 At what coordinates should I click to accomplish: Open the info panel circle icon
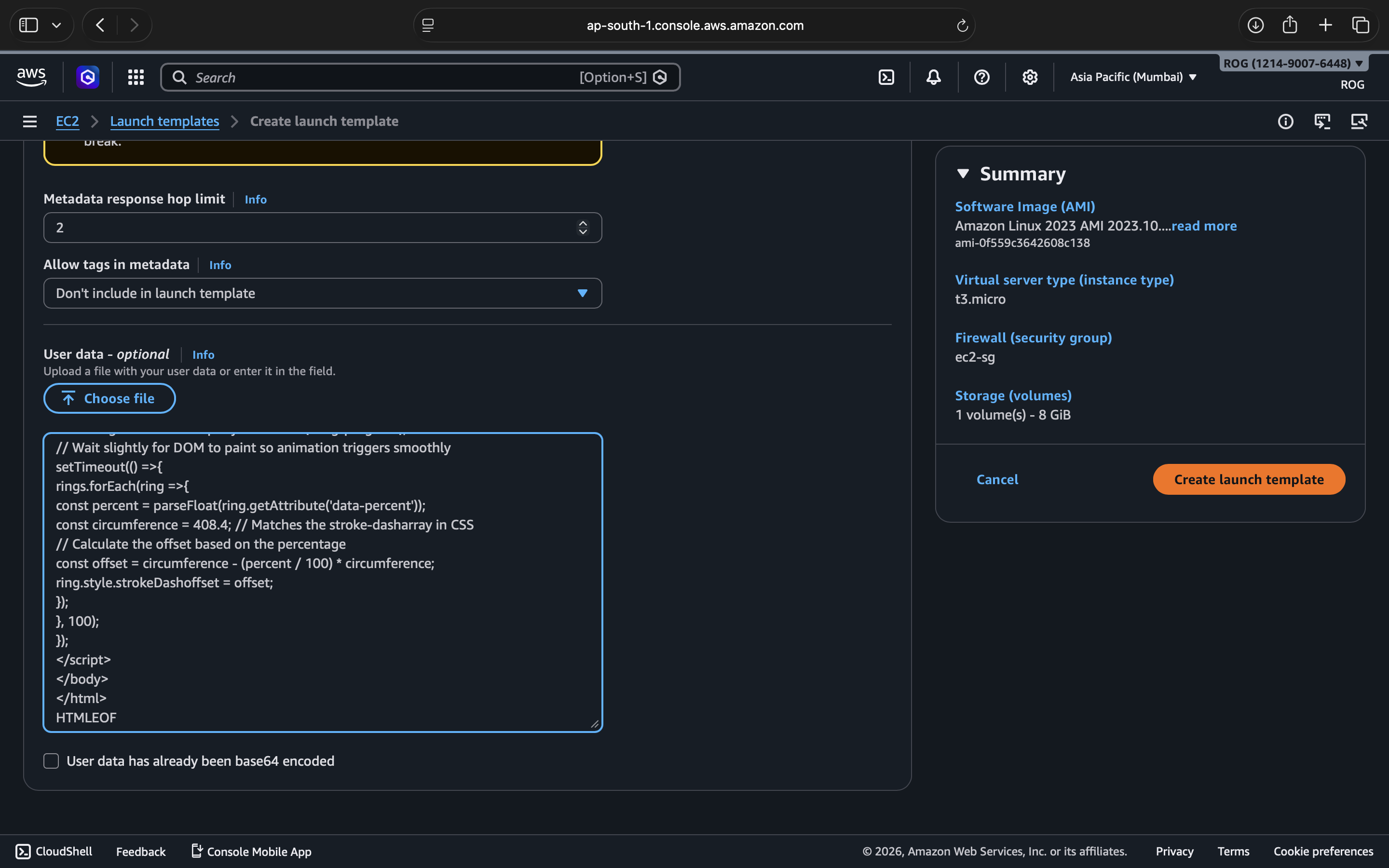point(1285,121)
